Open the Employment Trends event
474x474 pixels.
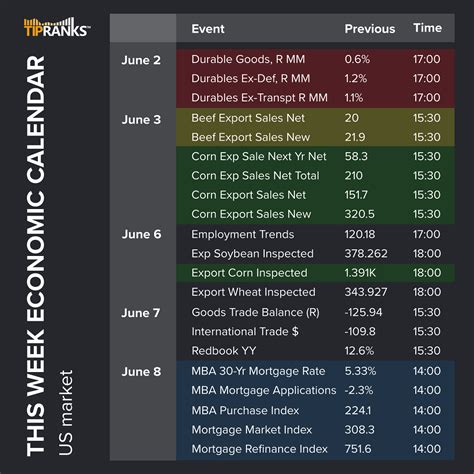point(243,234)
